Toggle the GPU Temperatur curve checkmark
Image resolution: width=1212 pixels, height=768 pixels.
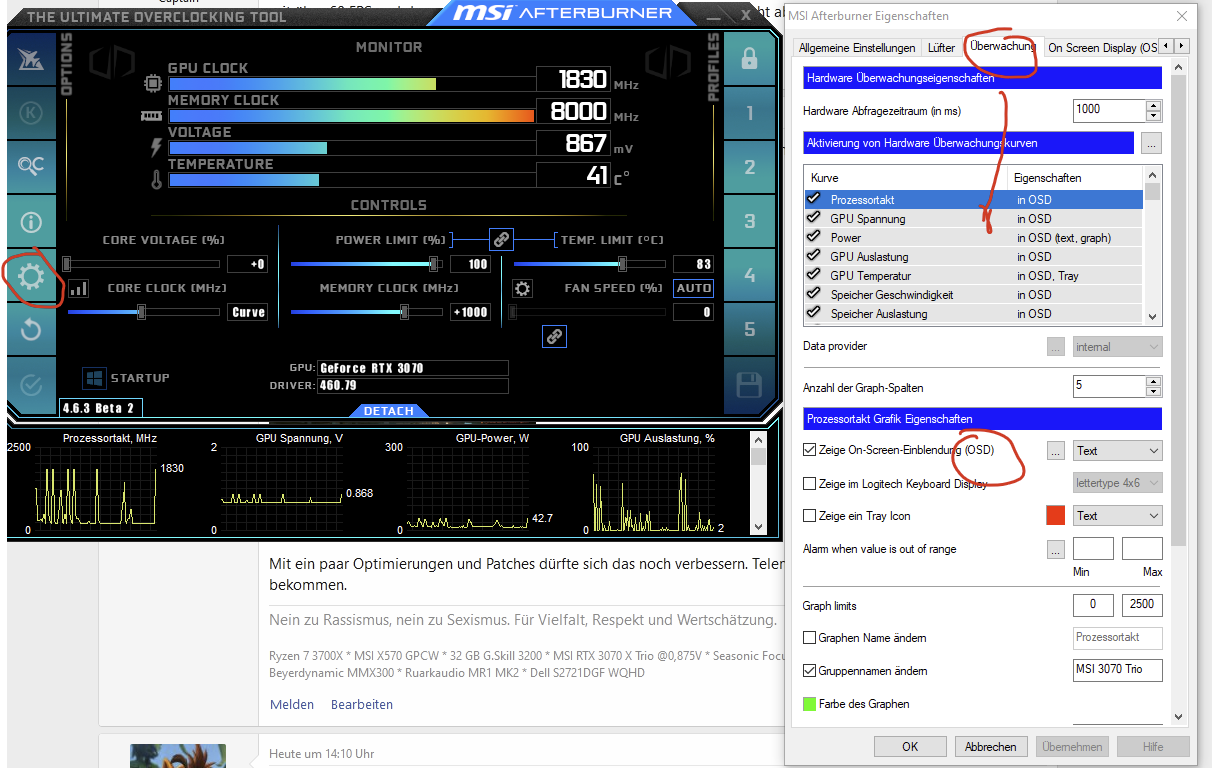[x=814, y=275]
